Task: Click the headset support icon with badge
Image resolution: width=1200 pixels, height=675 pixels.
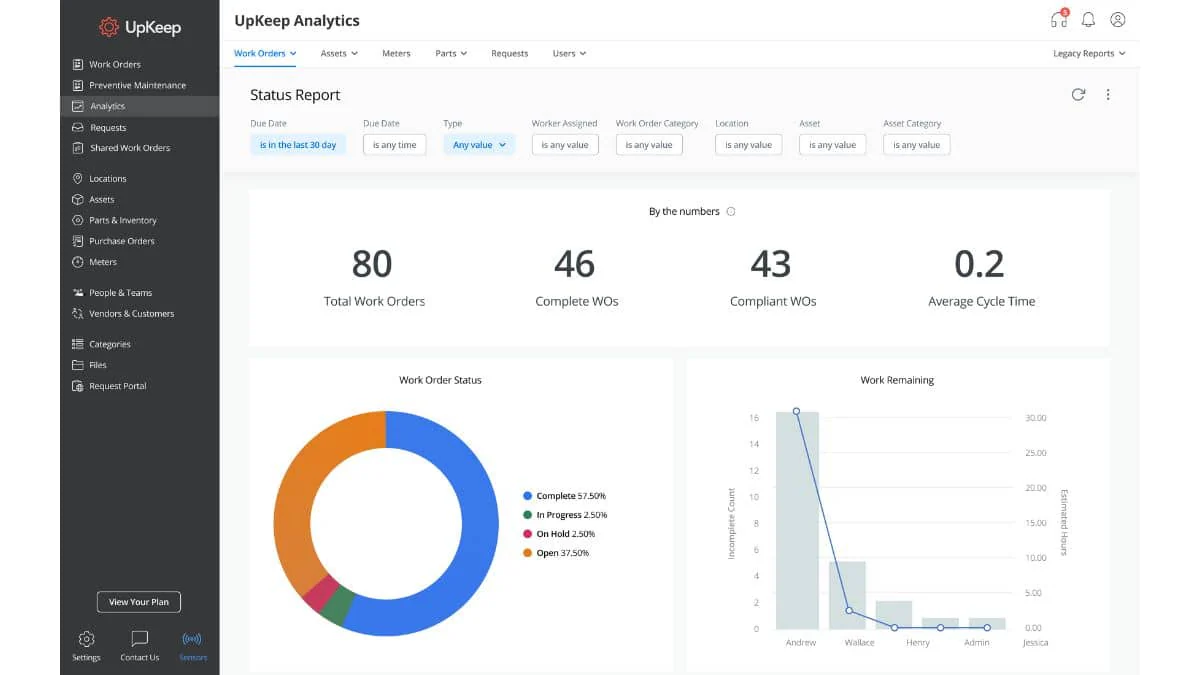Action: pyautogui.click(x=1059, y=19)
